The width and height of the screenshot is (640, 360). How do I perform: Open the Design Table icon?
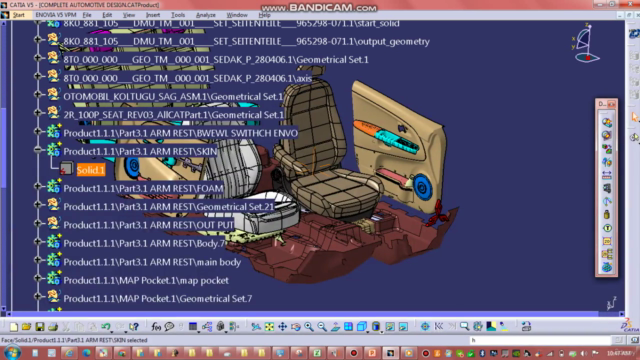(193, 326)
